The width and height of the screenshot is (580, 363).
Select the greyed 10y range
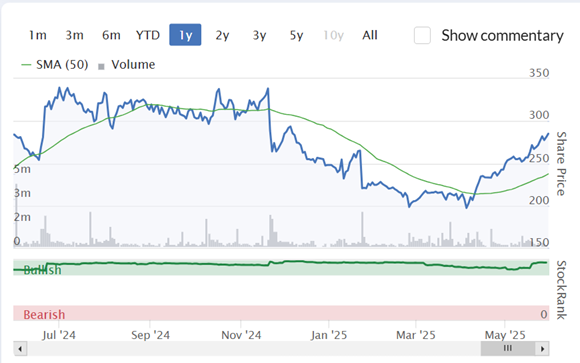pyautogui.click(x=333, y=35)
